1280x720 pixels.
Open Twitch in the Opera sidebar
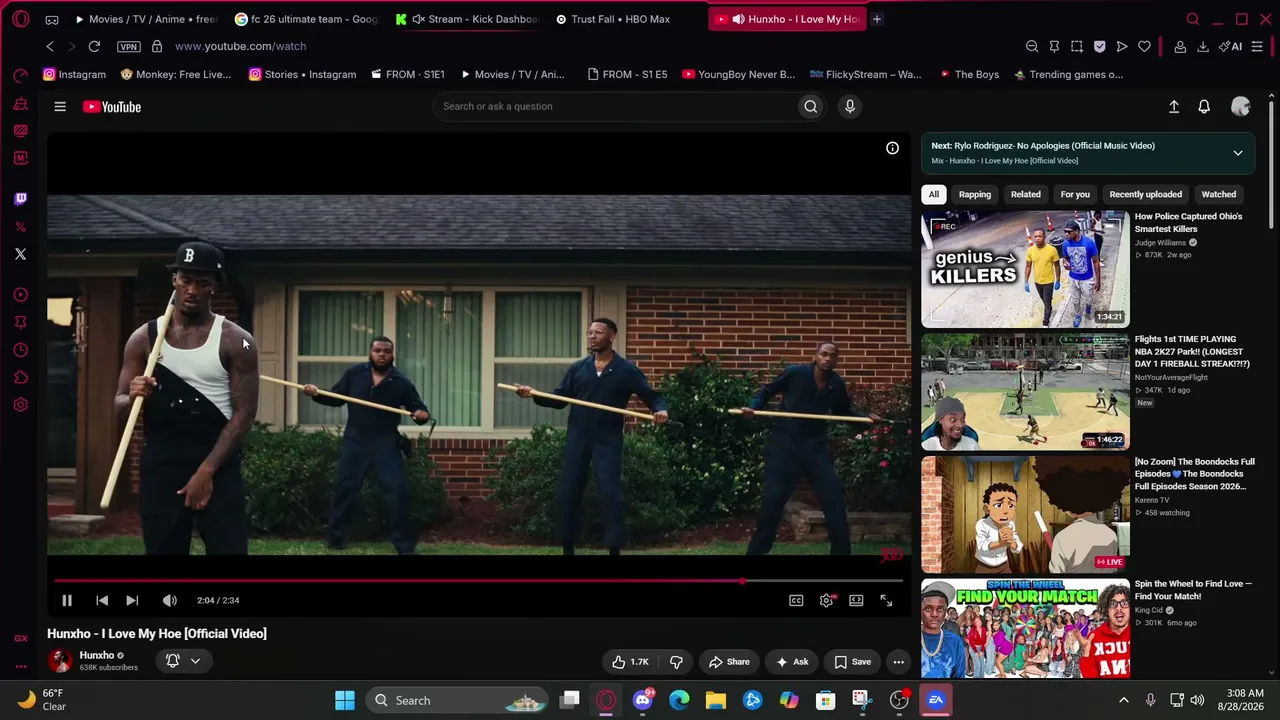pyautogui.click(x=20, y=199)
